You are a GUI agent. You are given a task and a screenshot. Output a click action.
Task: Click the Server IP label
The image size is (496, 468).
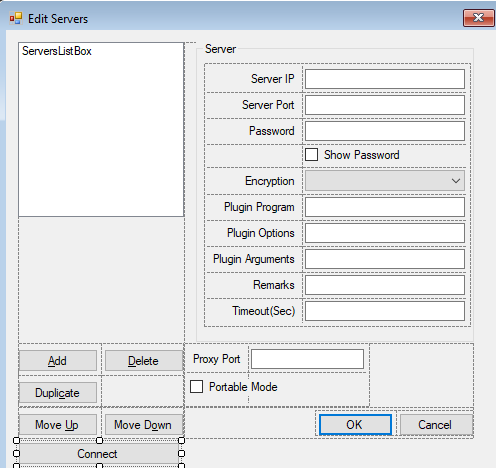[x=273, y=79]
